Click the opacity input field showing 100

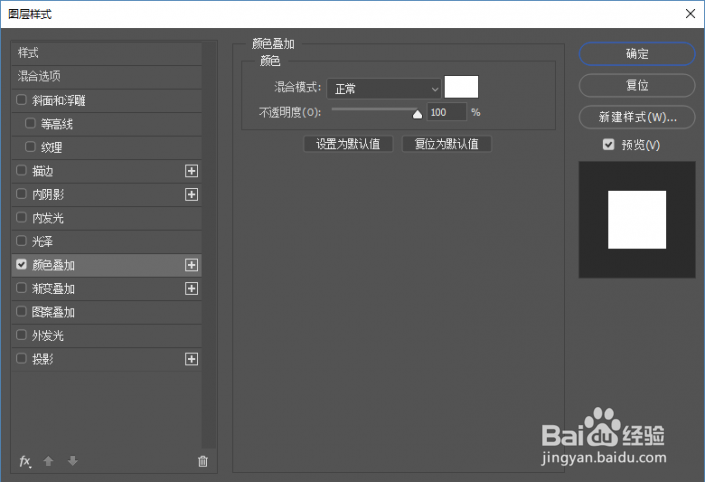click(446, 112)
